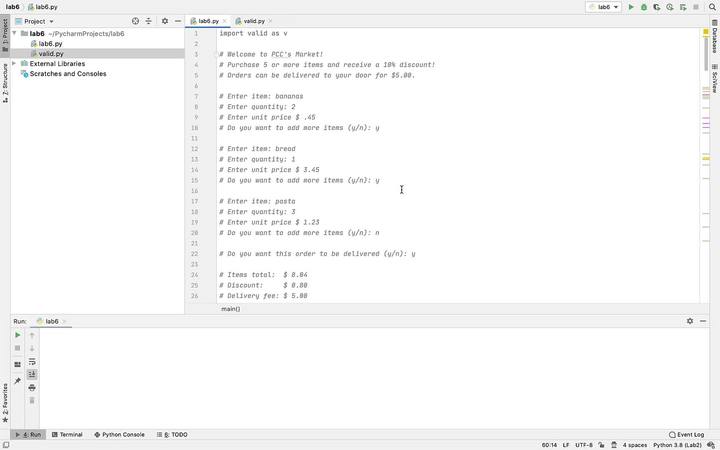Expand External Libraries tree node
Viewport: 720px width, 450px height.
point(14,63)
